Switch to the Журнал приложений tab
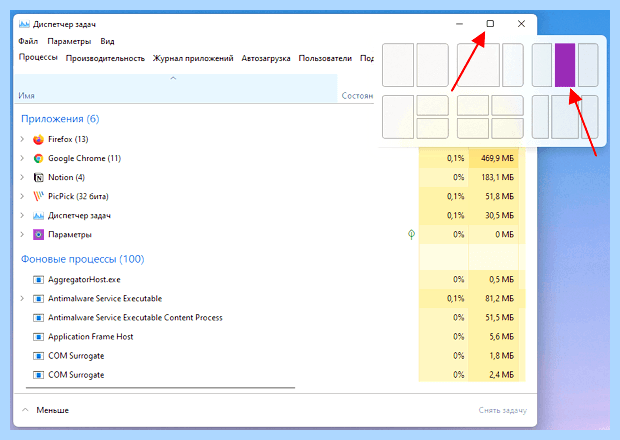The width and height of the screenshot is (620, 440). (193, 58)
